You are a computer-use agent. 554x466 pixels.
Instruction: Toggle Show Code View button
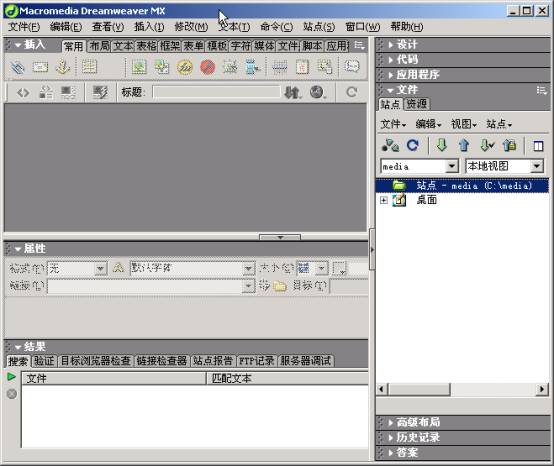coord(23,93)
